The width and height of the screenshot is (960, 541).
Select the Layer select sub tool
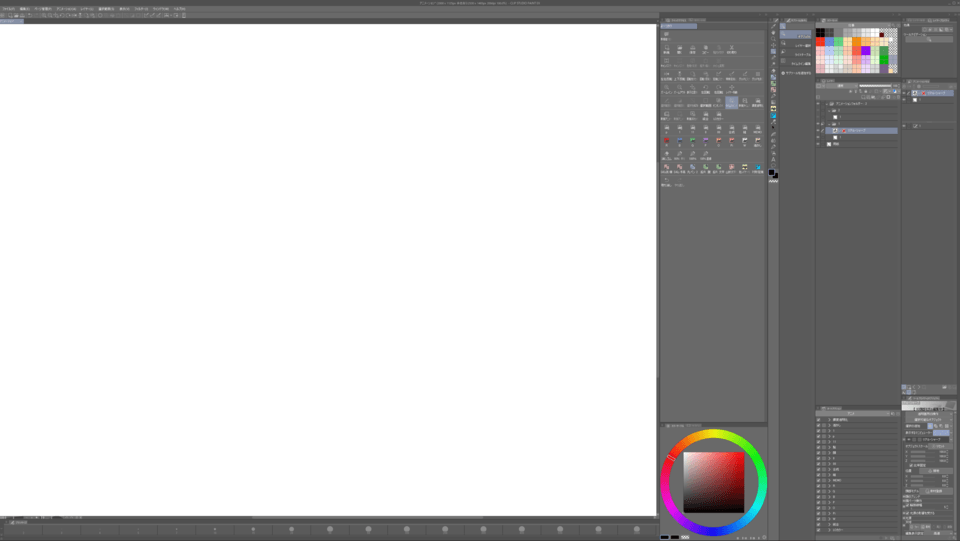point(797,45)
